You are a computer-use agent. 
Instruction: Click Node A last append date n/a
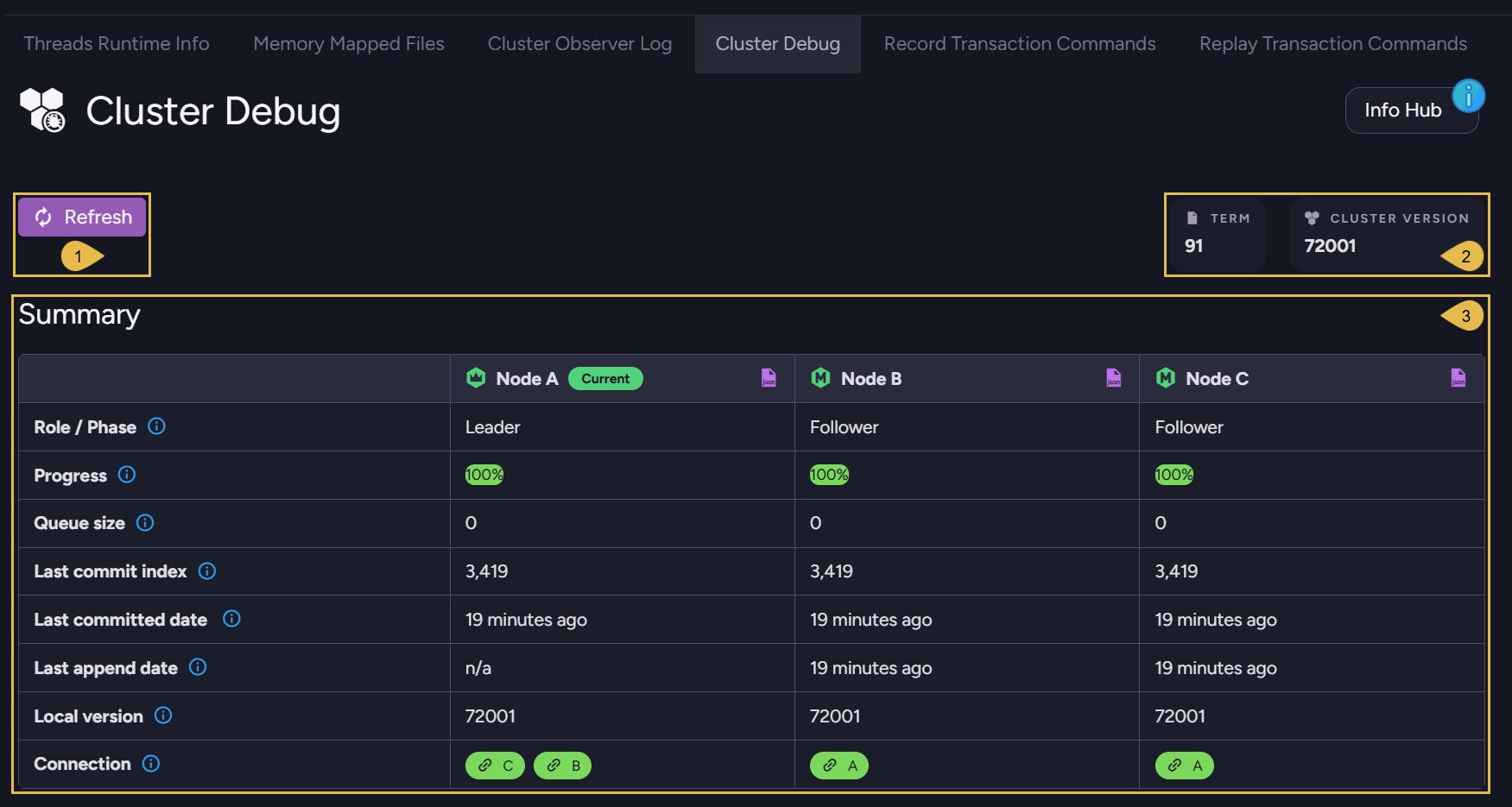click(x=478, y=668)
